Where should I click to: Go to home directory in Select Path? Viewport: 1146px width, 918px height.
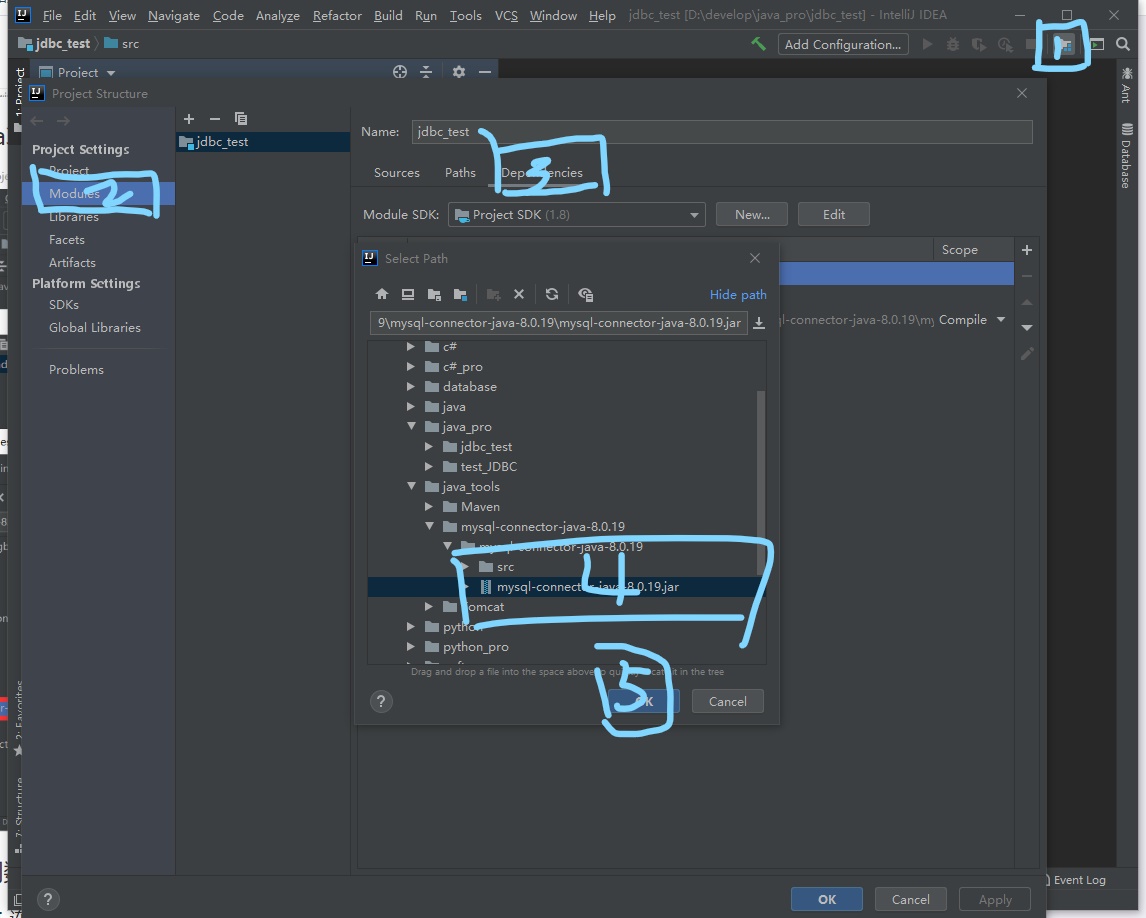382,294
